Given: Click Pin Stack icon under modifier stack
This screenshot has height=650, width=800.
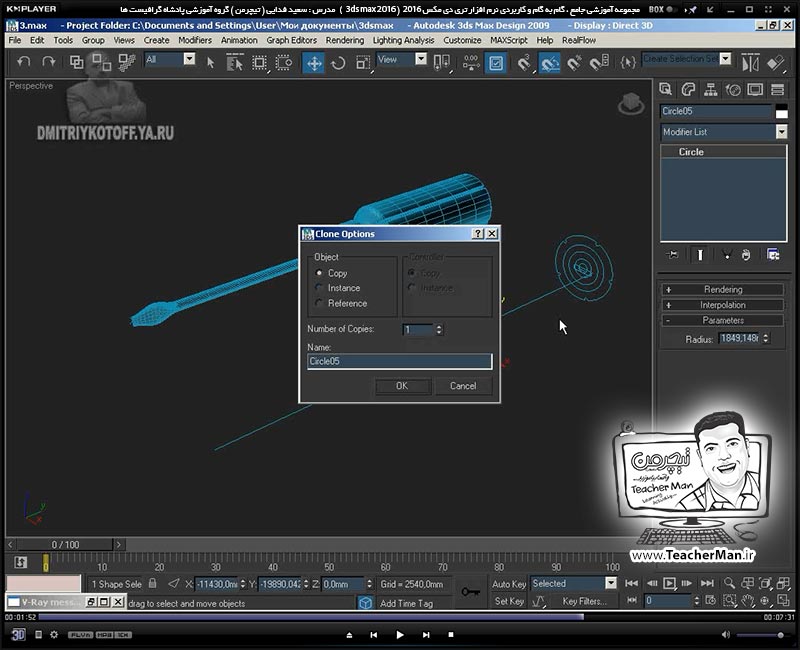Looking at the screenshot, I should tap(672, 255).
